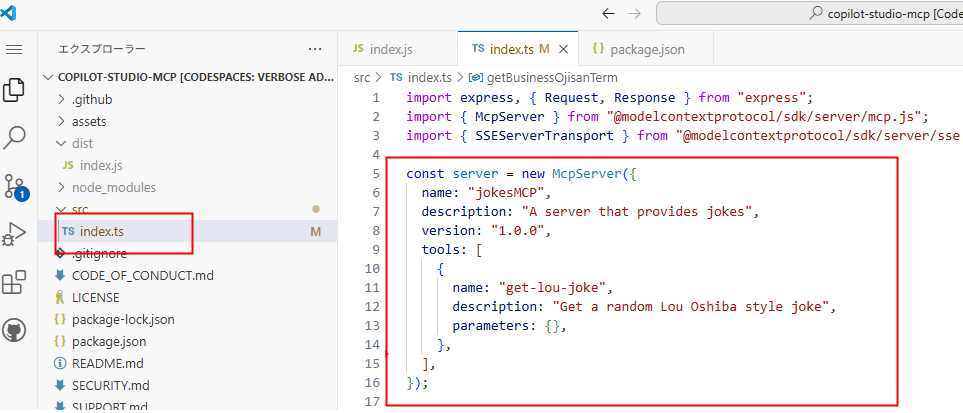
Task: Open the Search view in activity bar
Action: pos(14,138)
